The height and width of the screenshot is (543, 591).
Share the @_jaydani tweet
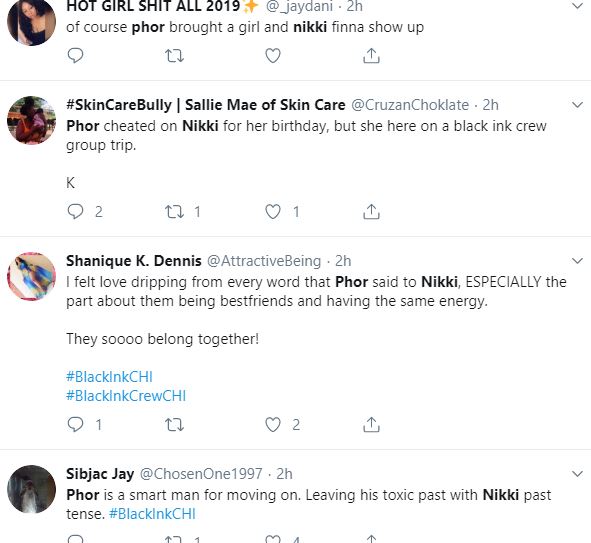(x=371, y=55)
